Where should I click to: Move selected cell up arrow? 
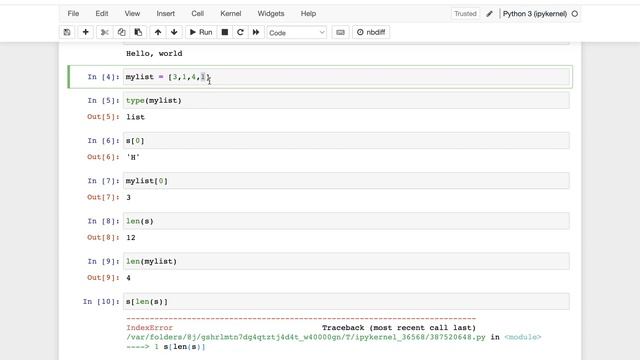click(158, 32)
